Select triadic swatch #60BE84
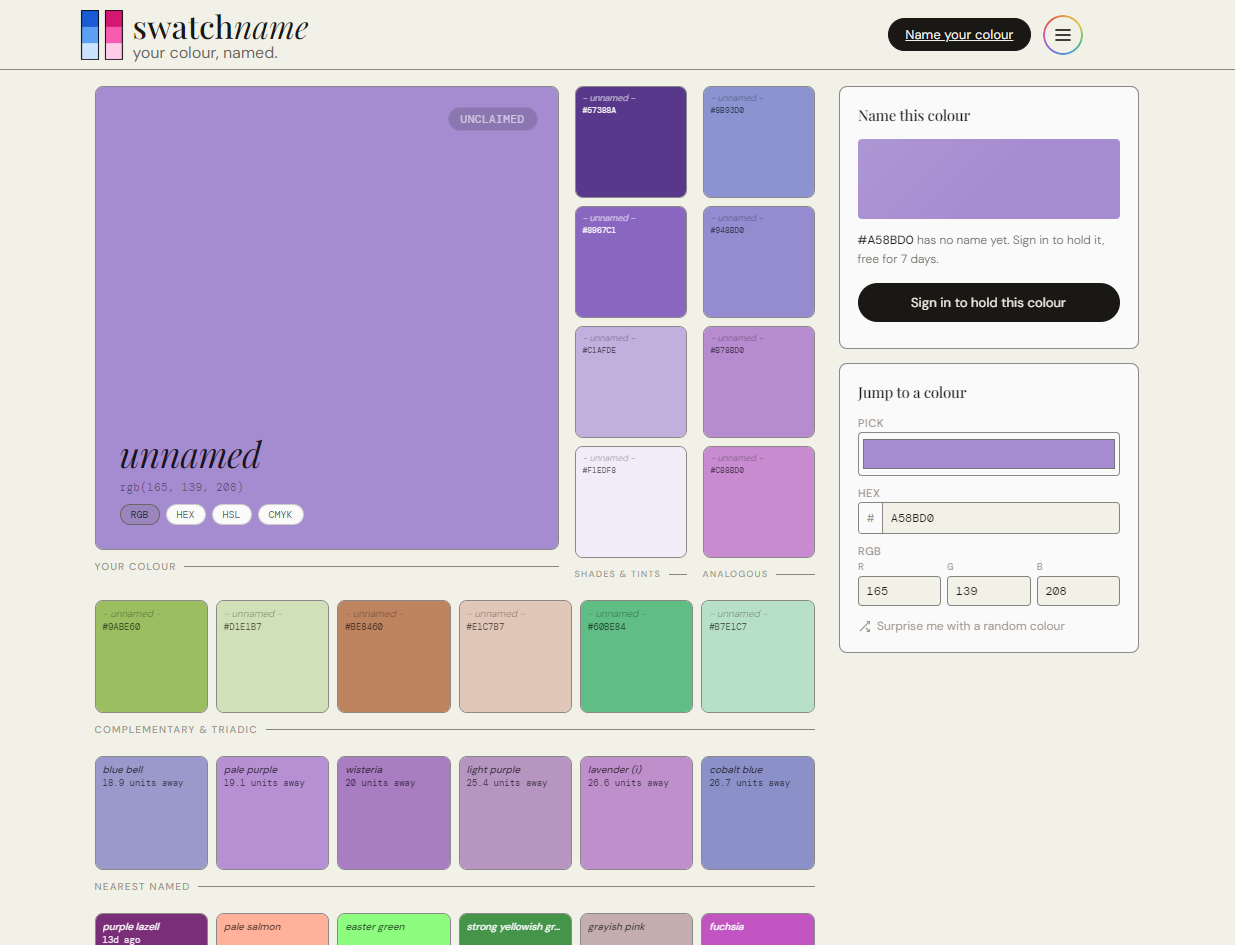This screenshot has width=1235, height=945. (x=636, y=657)
